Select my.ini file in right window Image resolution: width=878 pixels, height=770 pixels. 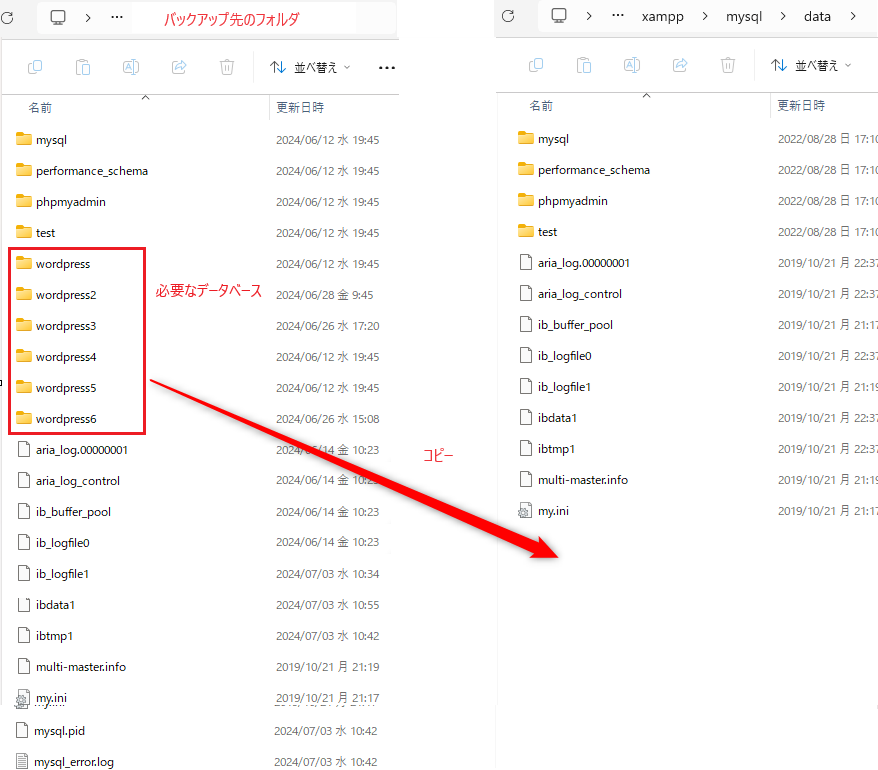(x=553, y=511)
